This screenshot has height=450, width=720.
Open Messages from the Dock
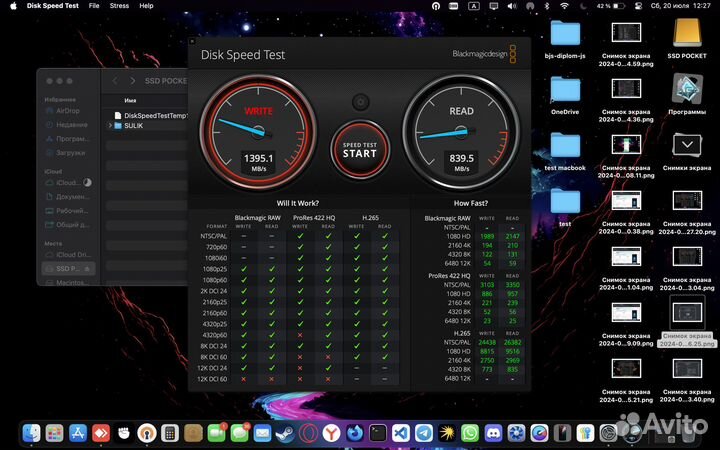[239, 433]
